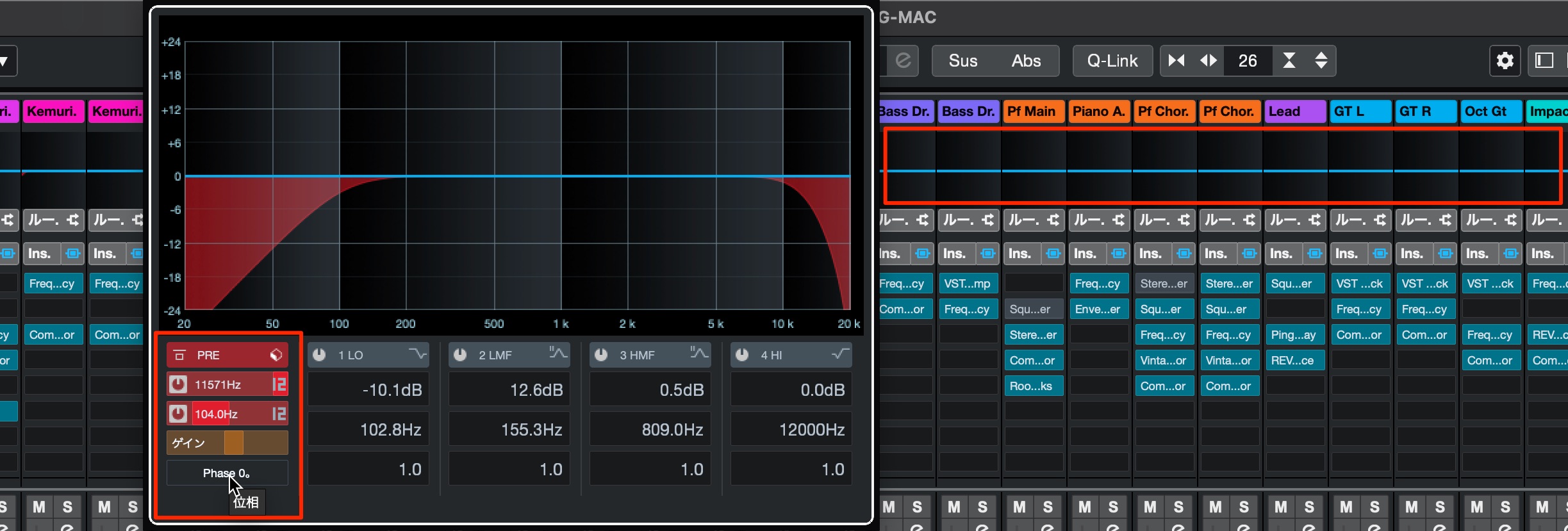Open the 1 LO band filter type icon
Screen dimensions: 1568x531
pos(417,354)
